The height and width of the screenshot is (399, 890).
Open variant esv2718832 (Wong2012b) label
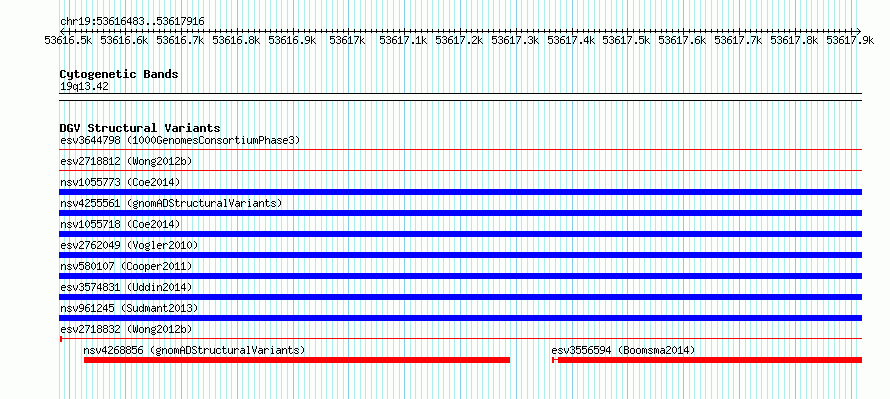tap(126, 329)
